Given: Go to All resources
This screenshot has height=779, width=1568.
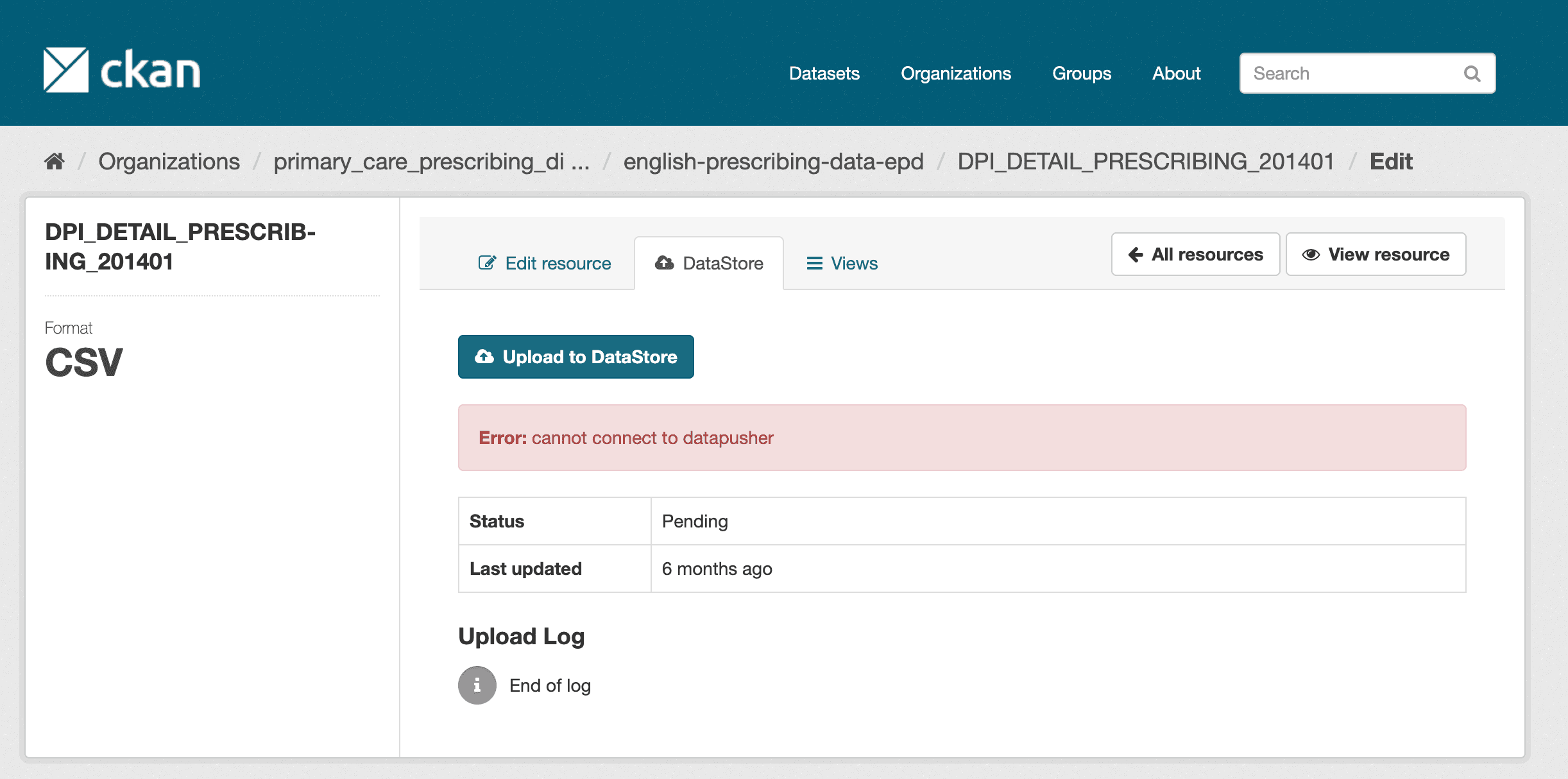Looking at the screenshot, I should pos(1195,255).
